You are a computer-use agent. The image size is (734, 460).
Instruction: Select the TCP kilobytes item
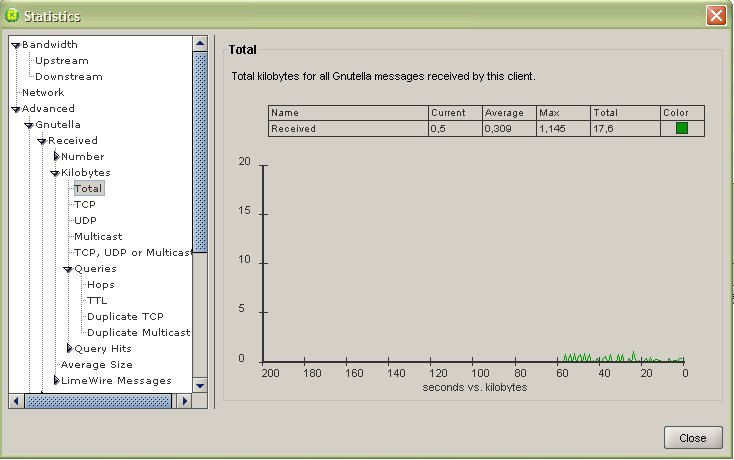[85, 204]
